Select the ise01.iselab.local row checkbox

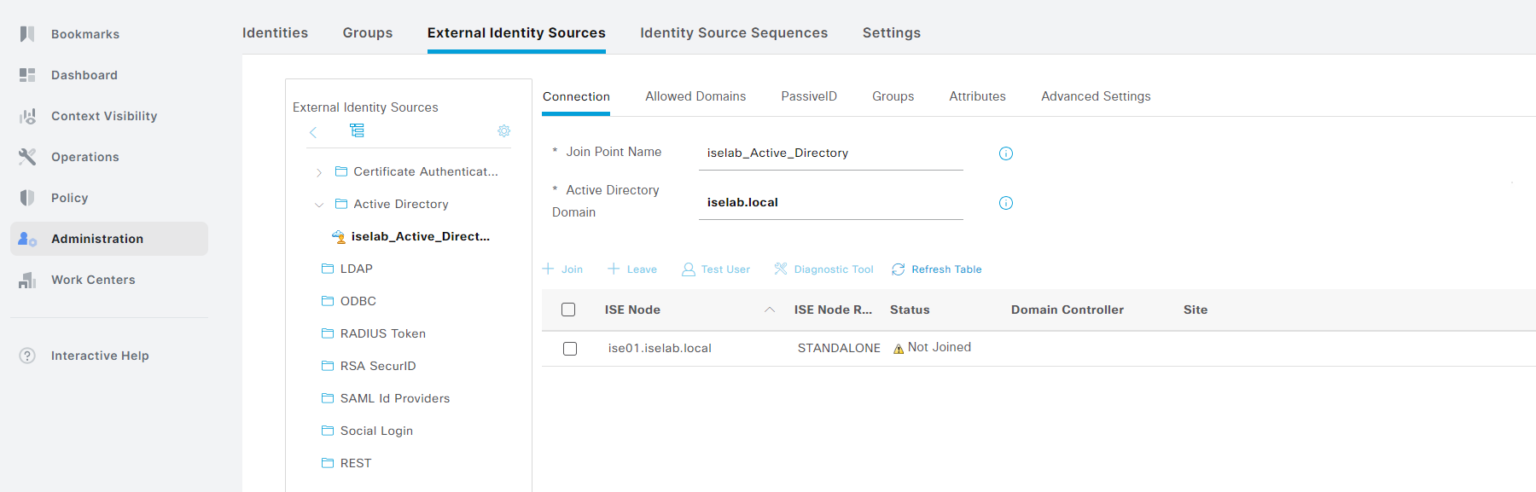pyautogui.click(x=570, y=349)
